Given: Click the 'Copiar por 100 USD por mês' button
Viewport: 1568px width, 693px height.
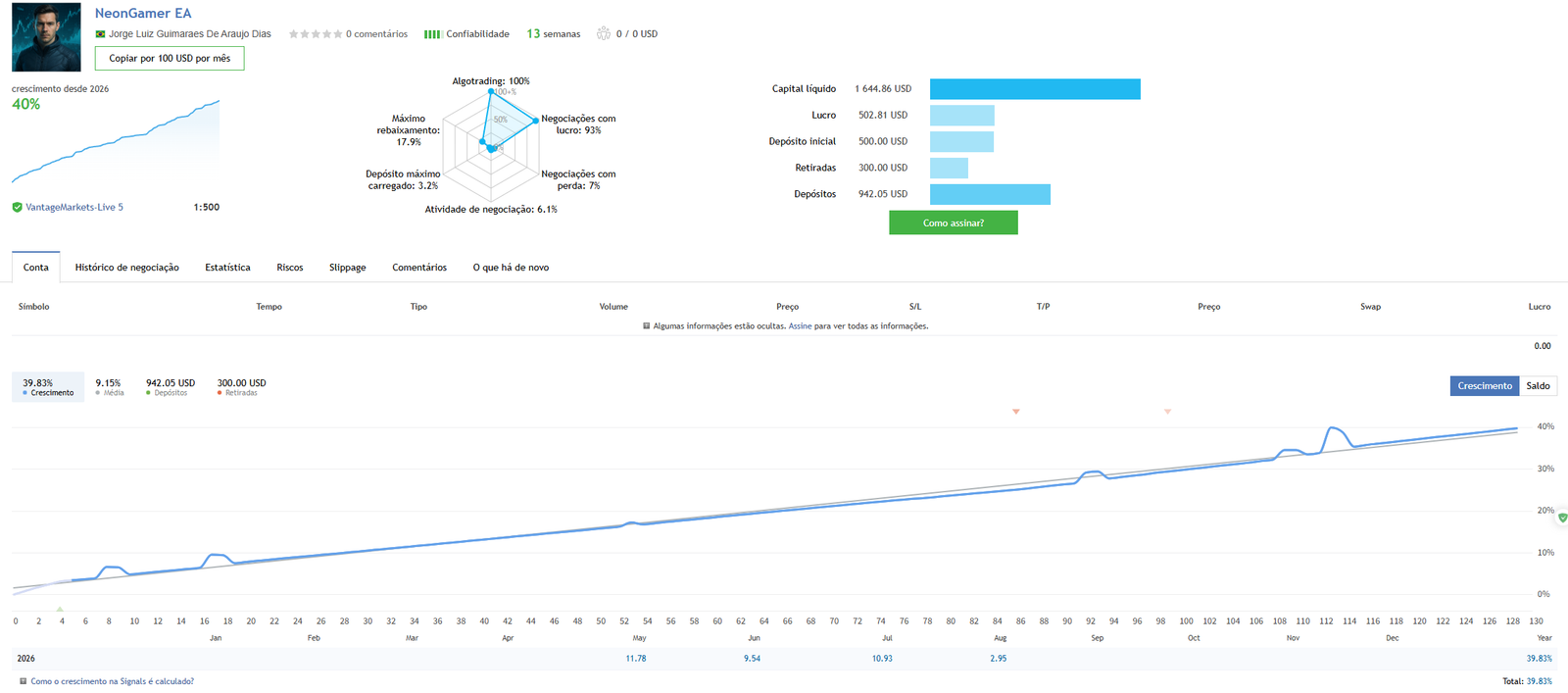Looking at the screenshot, I should [170, 58].
